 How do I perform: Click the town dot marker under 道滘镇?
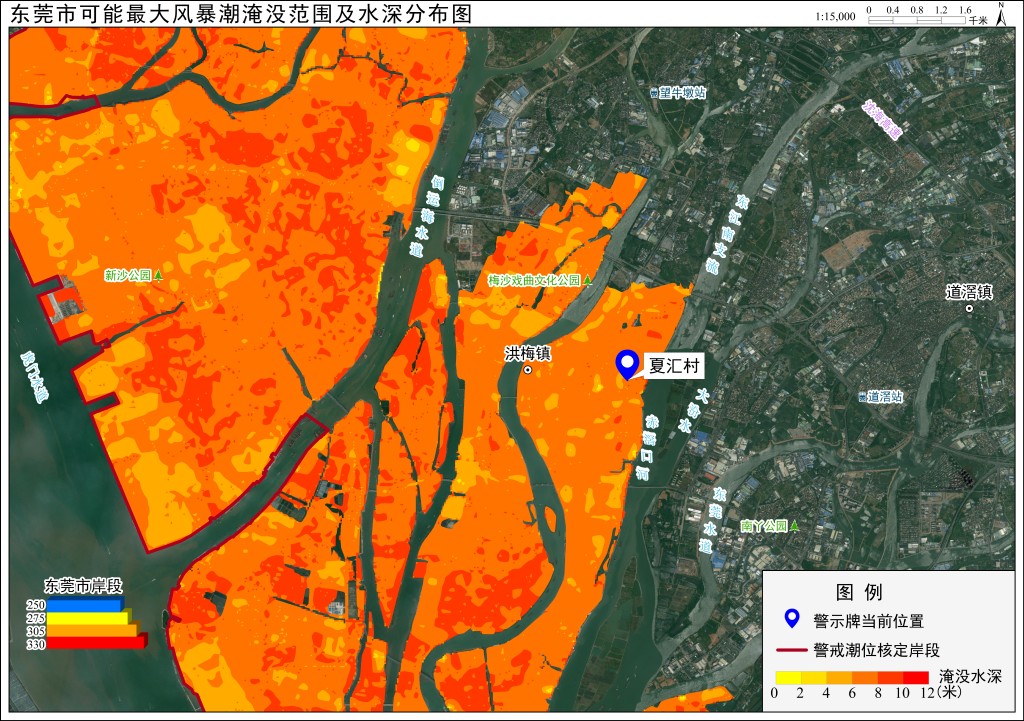click(x=969, y=308)
